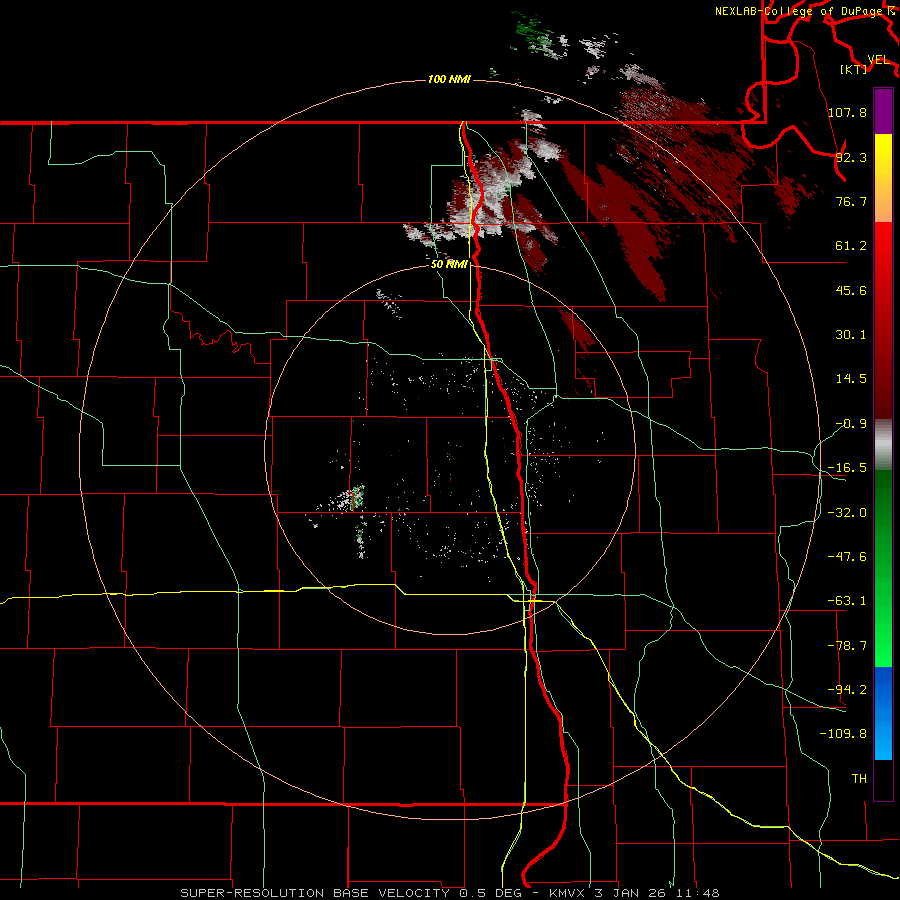This screenshot has width=900, height=900.
Task: Select the 30.1 scale value
Action: tap(851, 335)
